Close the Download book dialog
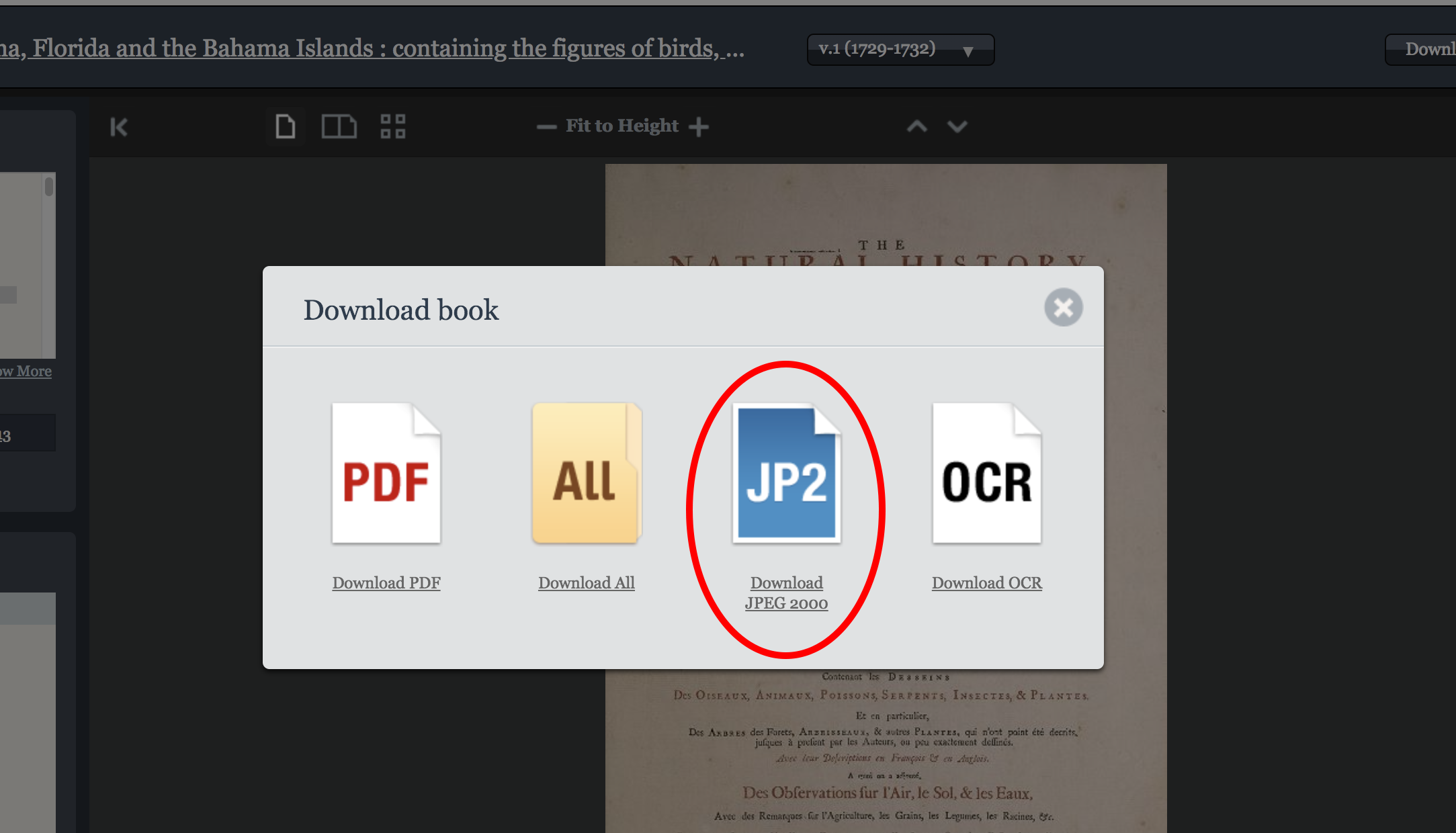This screenshot has height=833, width=1456. (1064, 308)
